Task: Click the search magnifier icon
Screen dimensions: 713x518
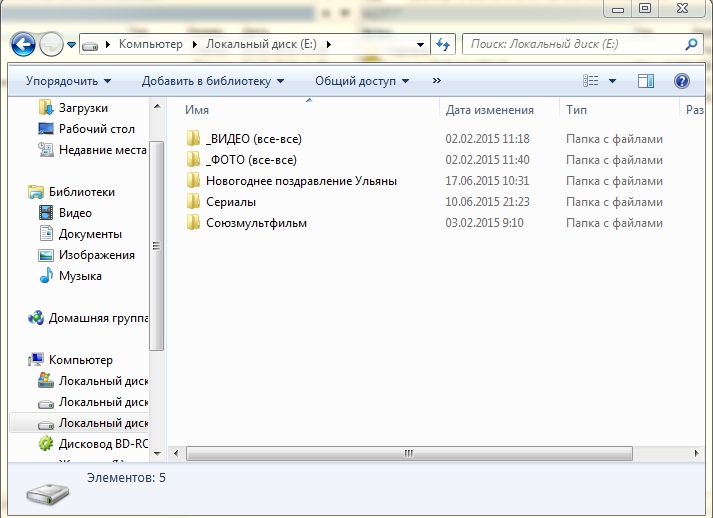Action: (691, 45)
